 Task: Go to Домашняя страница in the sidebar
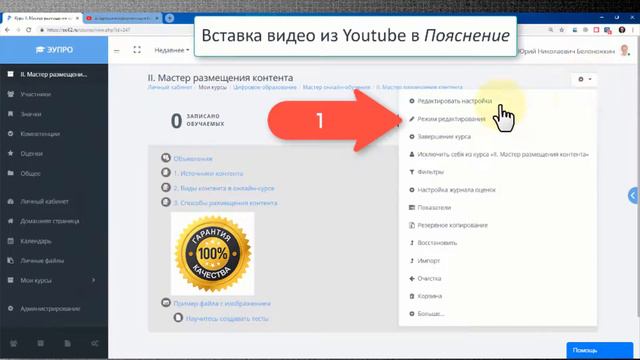(49, 221)
